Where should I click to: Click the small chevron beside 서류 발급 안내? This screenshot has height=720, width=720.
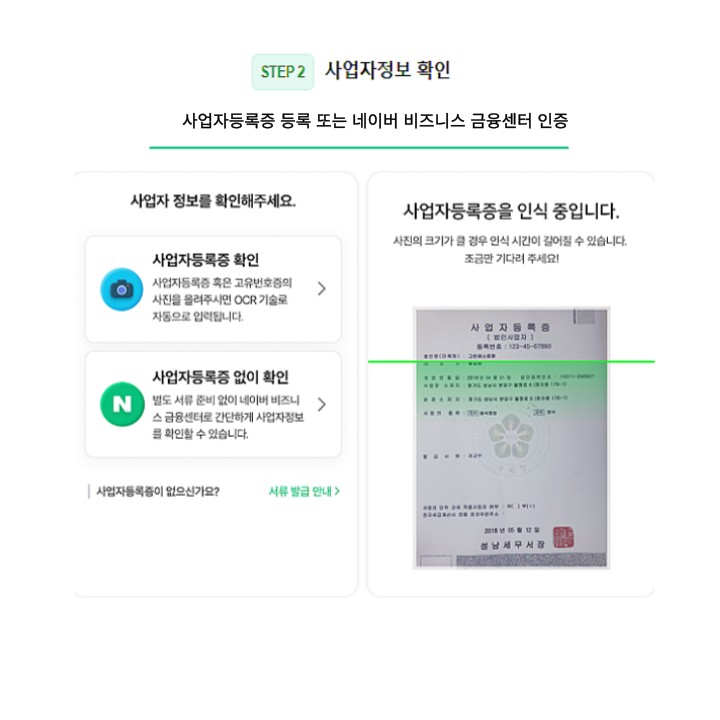(337, 491)
